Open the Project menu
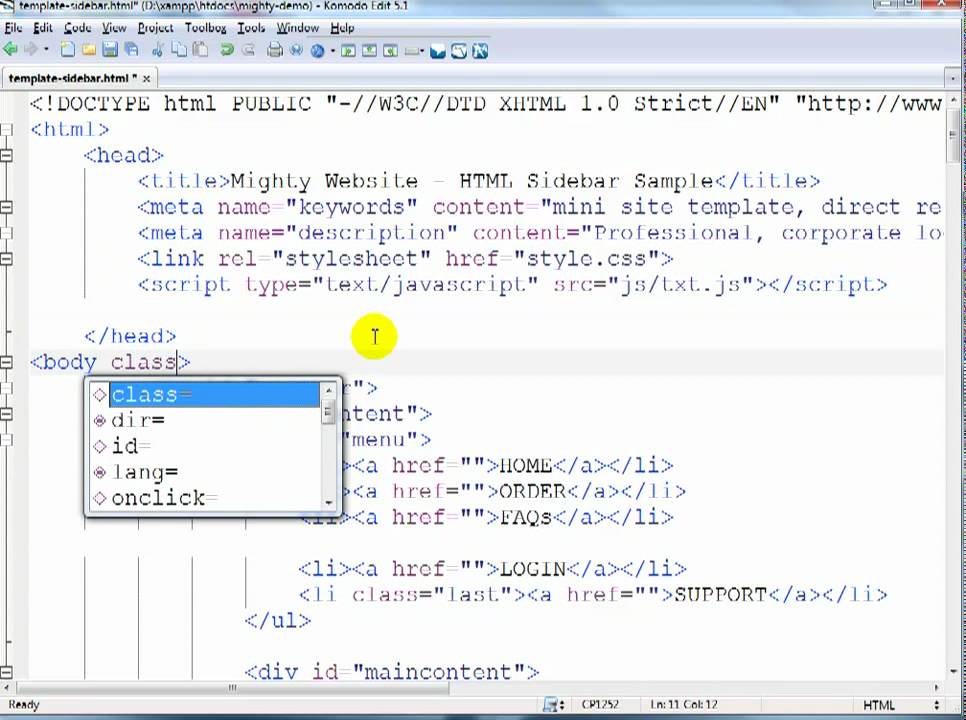Image resolution: width=966 pixels, height=720 pixels. [155, 28]
